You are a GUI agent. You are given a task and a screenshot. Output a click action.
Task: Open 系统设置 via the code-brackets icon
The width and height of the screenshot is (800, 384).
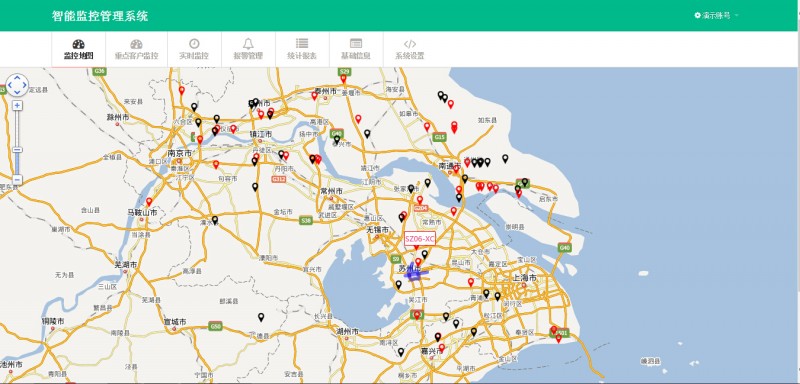coord(410,49)
